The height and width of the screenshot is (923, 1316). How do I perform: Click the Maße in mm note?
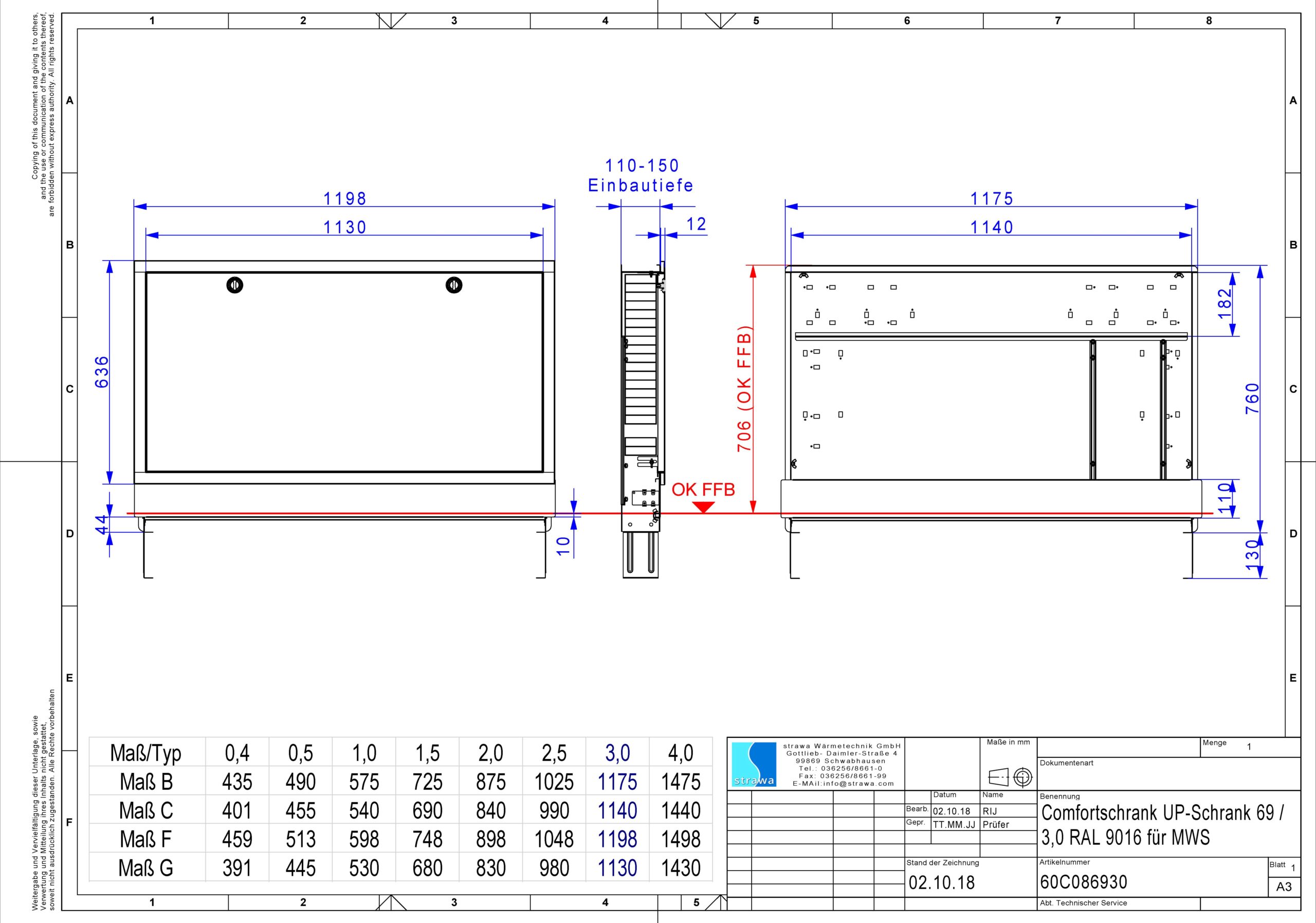[x=1008, y=743]
